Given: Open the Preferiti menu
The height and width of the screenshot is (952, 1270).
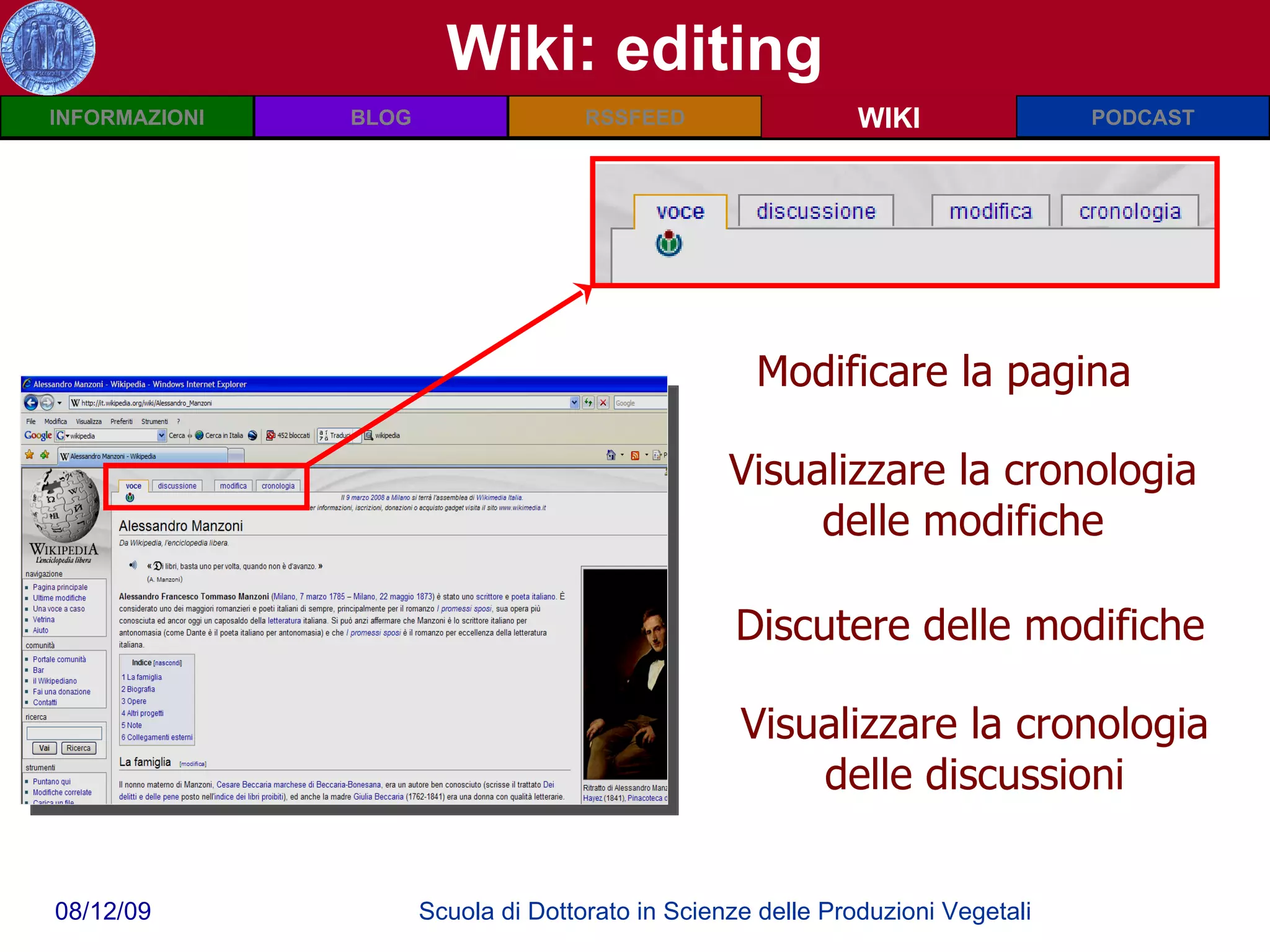Looking at the screenshot, I should click(122, 421).
